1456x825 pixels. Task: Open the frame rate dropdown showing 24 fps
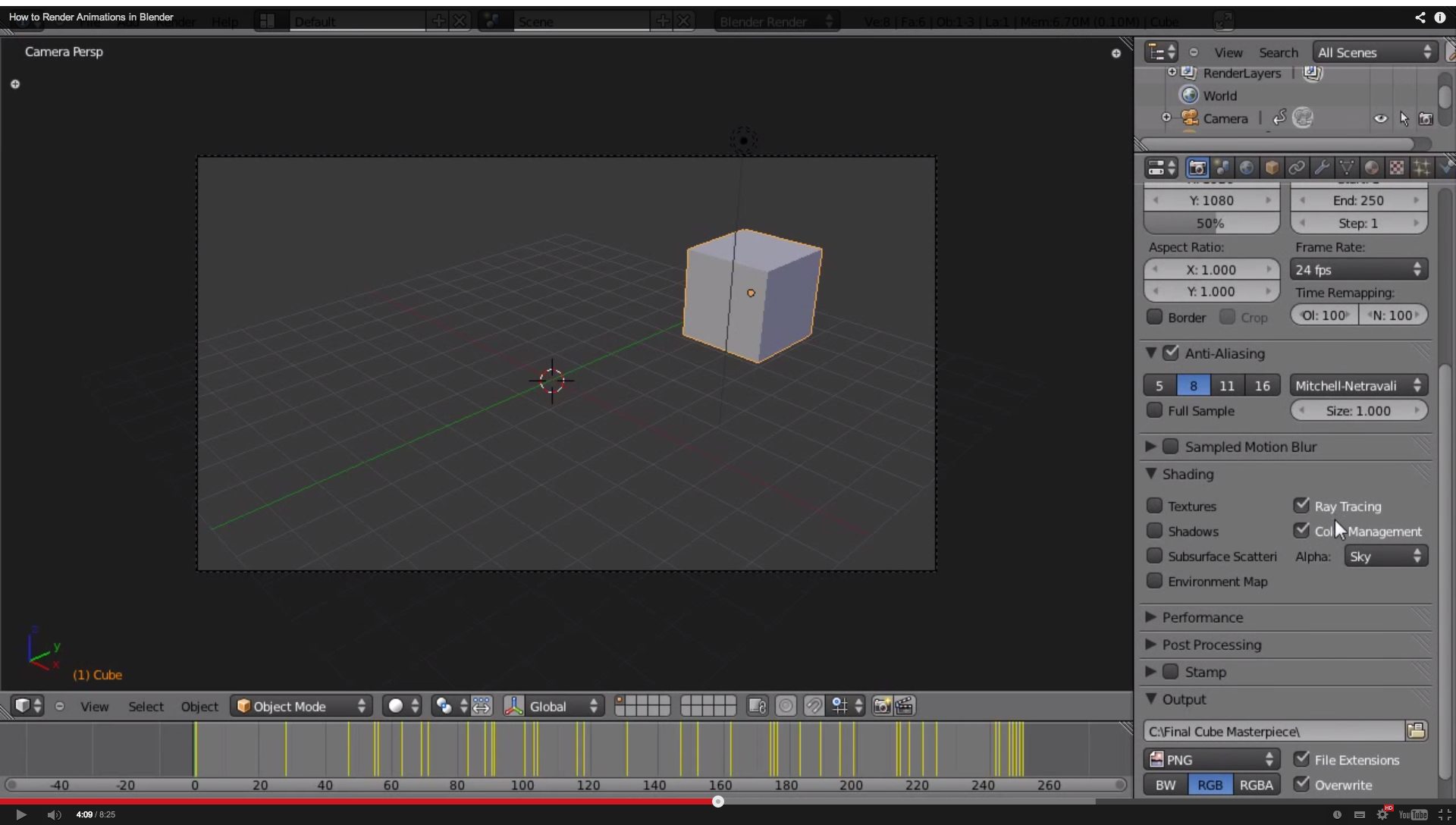coord(1357,269)
